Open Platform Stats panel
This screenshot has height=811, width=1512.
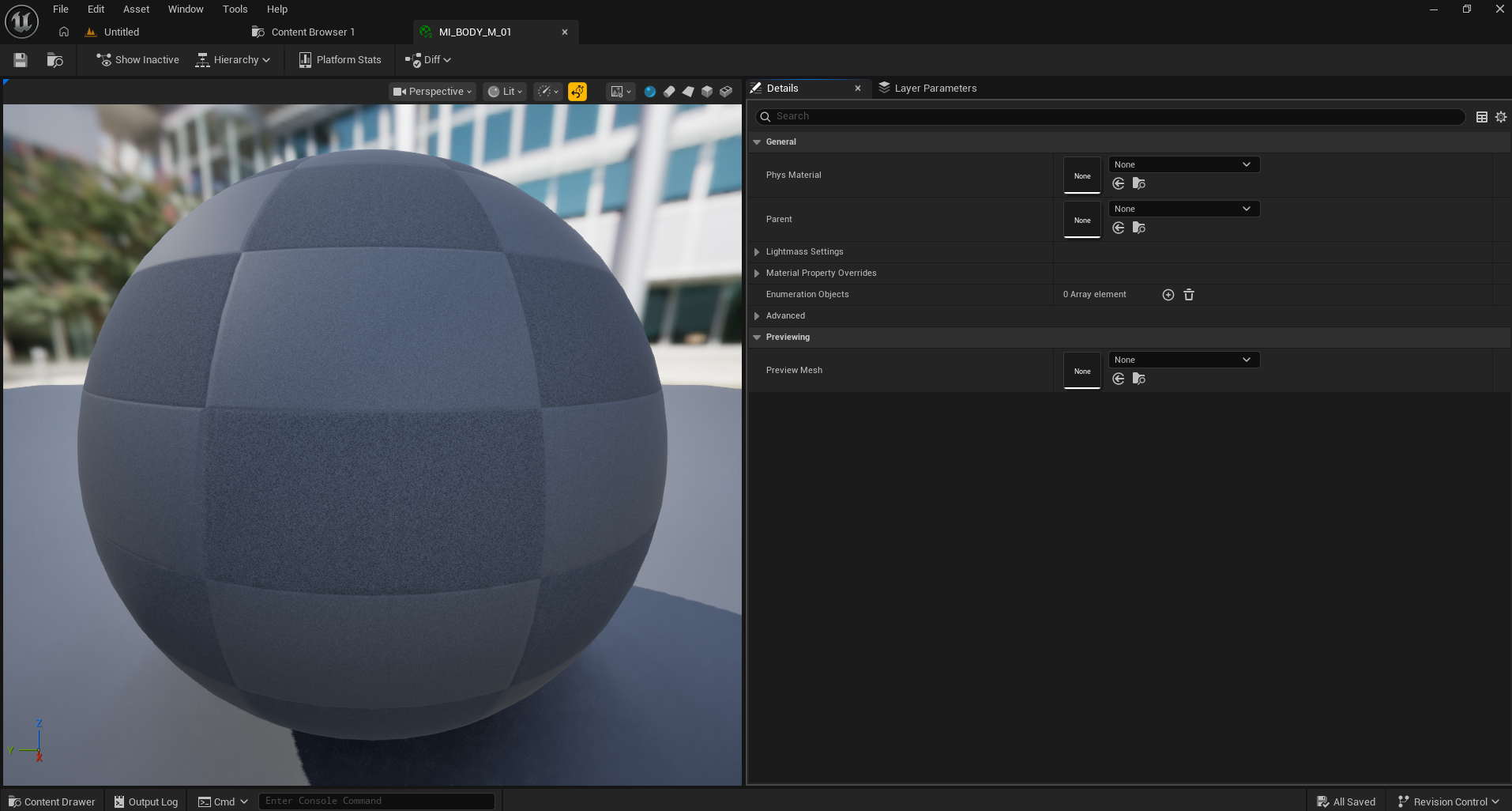tap(340, 60)
